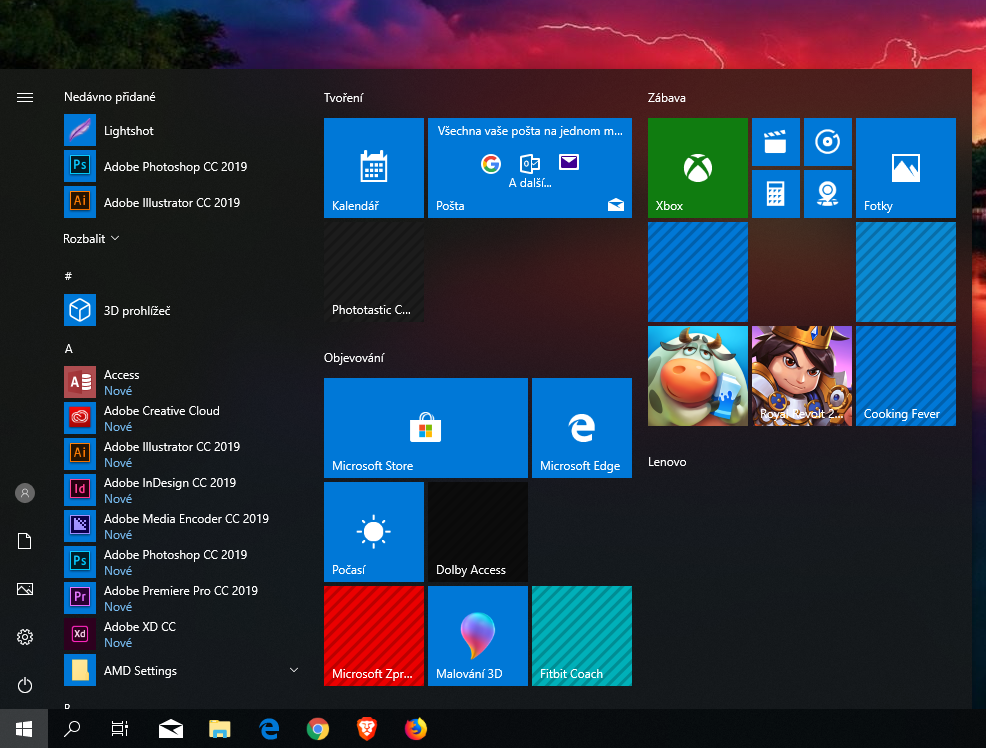The height and width of the screenshot is (748, 986).
Task: Open the Microsoft Zprávy news tile
Action: [374, 635]
